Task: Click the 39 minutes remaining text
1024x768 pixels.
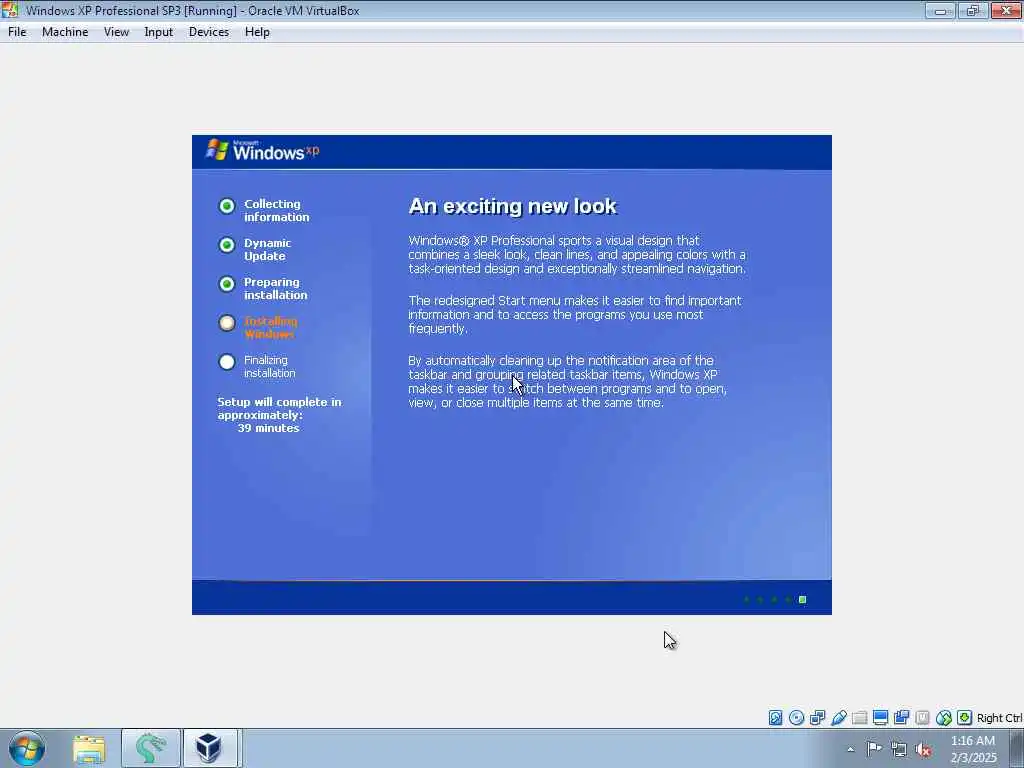Action: (x=268, y=428)
